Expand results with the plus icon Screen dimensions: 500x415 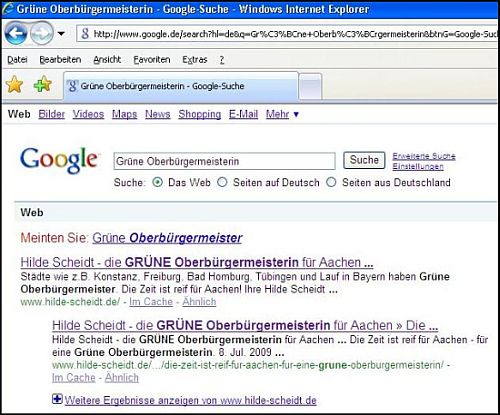pyautogui.click(x=57, y=399)
